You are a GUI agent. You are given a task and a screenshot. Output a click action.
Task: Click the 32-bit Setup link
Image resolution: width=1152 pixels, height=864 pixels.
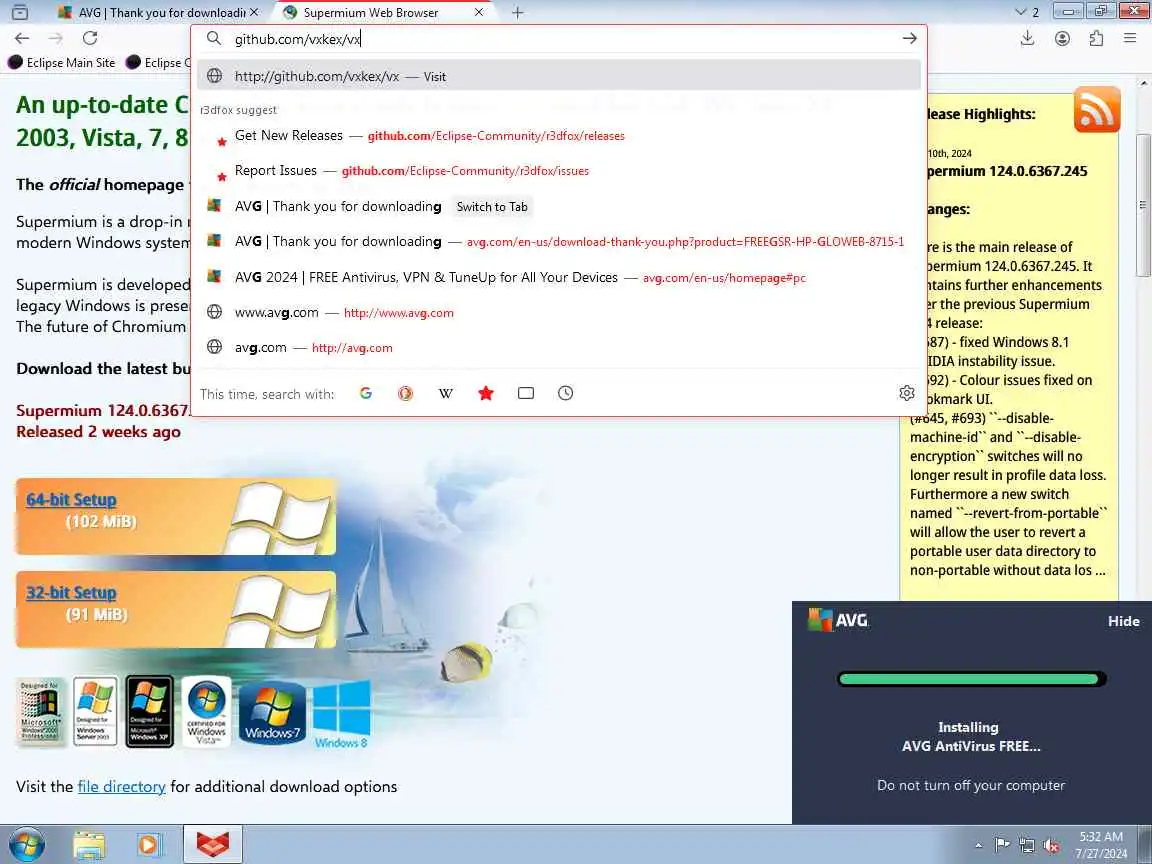(71, 592)
